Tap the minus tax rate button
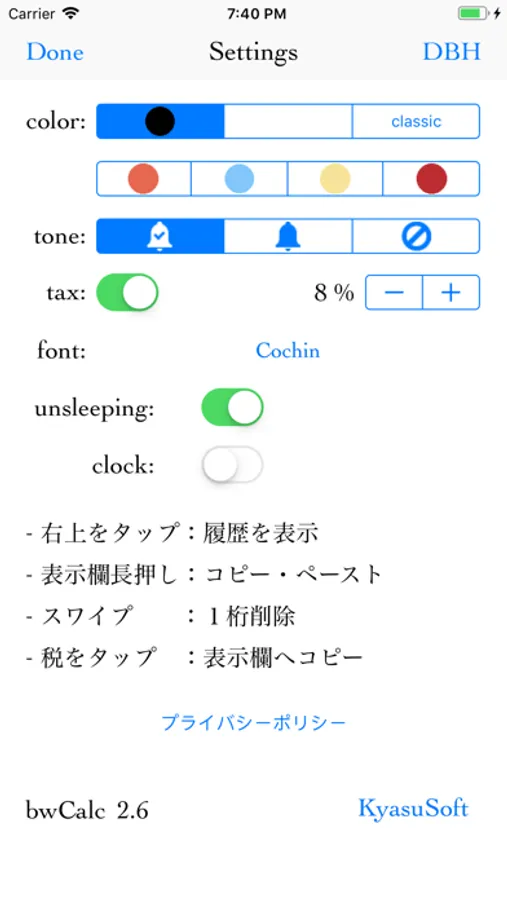 click(394, 293)
